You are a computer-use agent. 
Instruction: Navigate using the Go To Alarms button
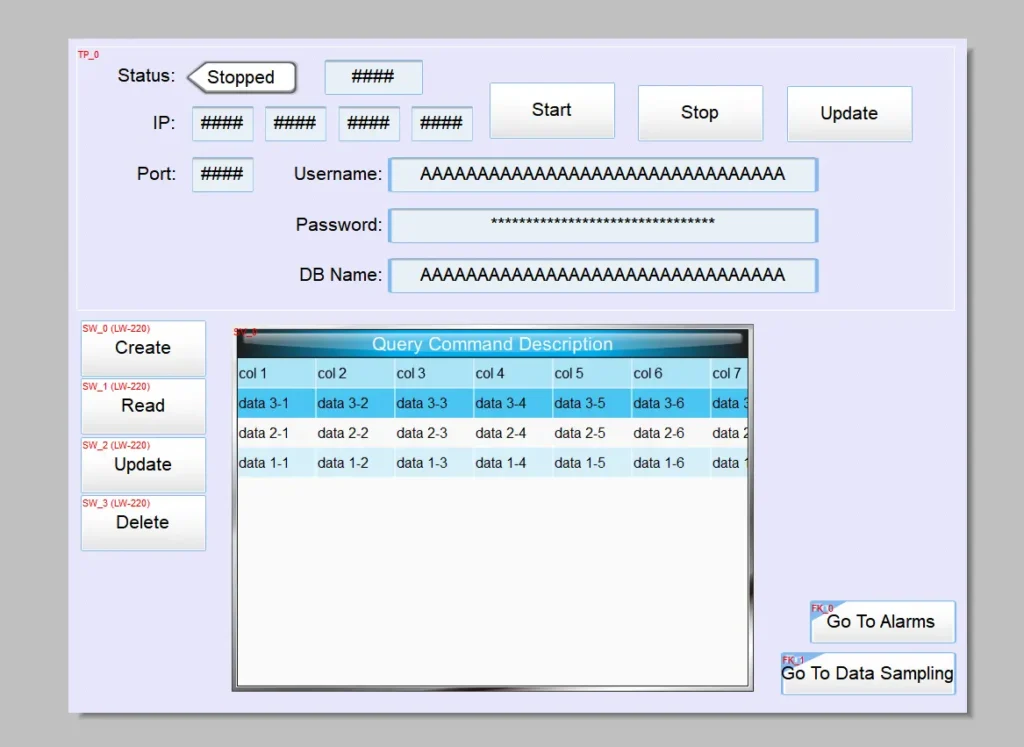(881, 622)
